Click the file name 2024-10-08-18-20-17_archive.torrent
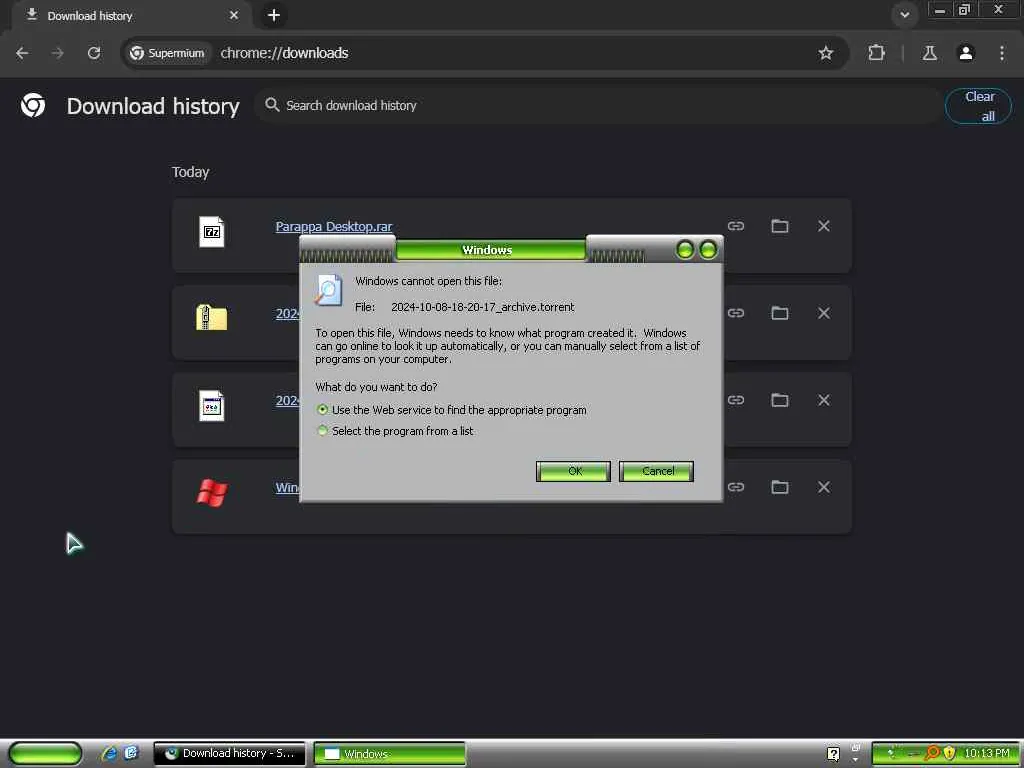Viewport: 1024px width, 768px height. (483, 307)
